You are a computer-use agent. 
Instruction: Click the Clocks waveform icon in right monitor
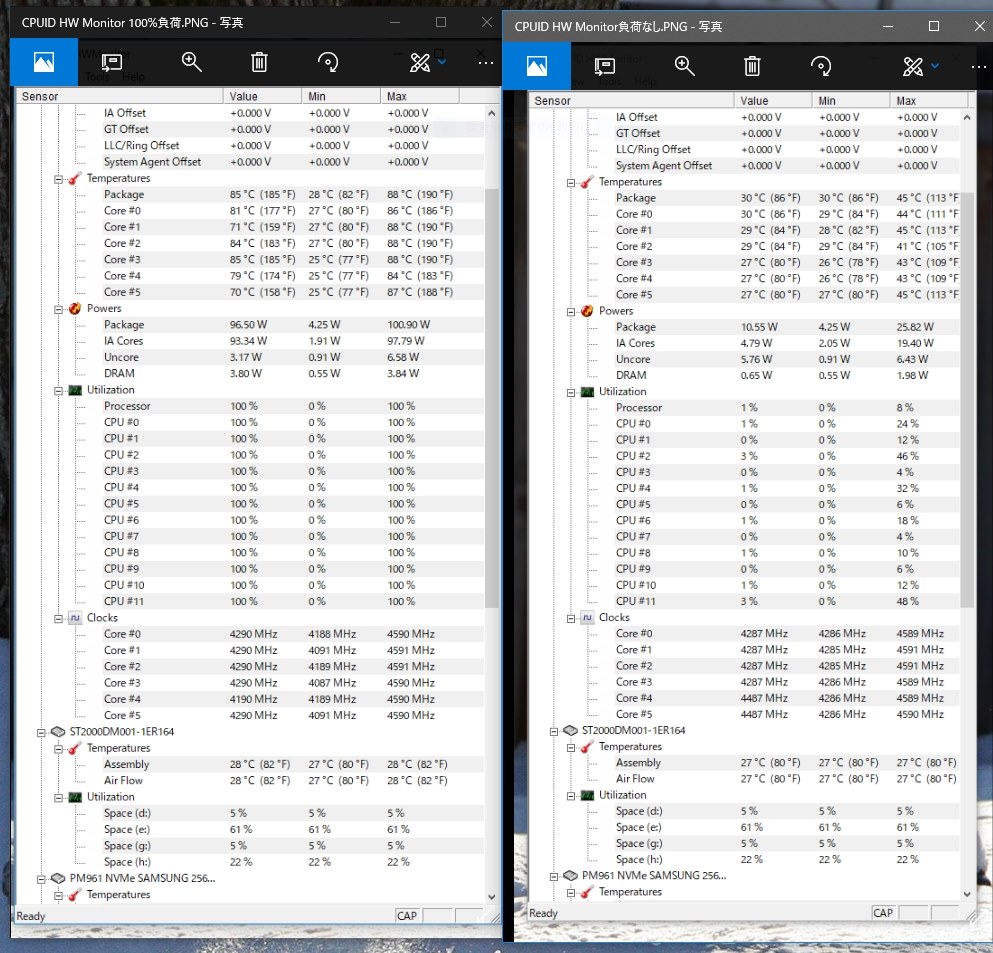click(x=587, y=617)
